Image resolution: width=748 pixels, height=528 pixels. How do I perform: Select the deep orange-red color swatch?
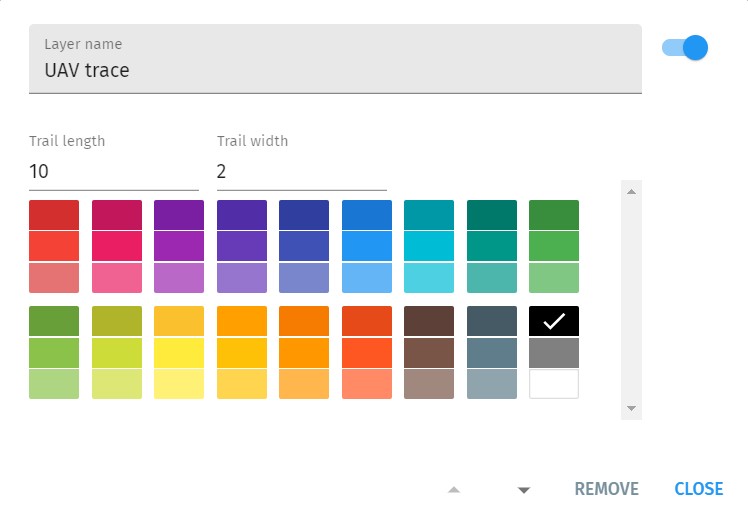(366, 321)
